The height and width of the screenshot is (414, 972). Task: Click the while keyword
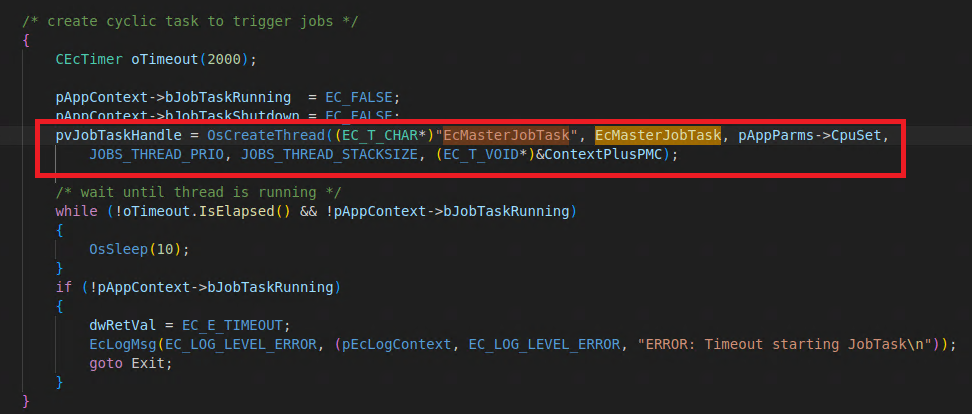76,212
